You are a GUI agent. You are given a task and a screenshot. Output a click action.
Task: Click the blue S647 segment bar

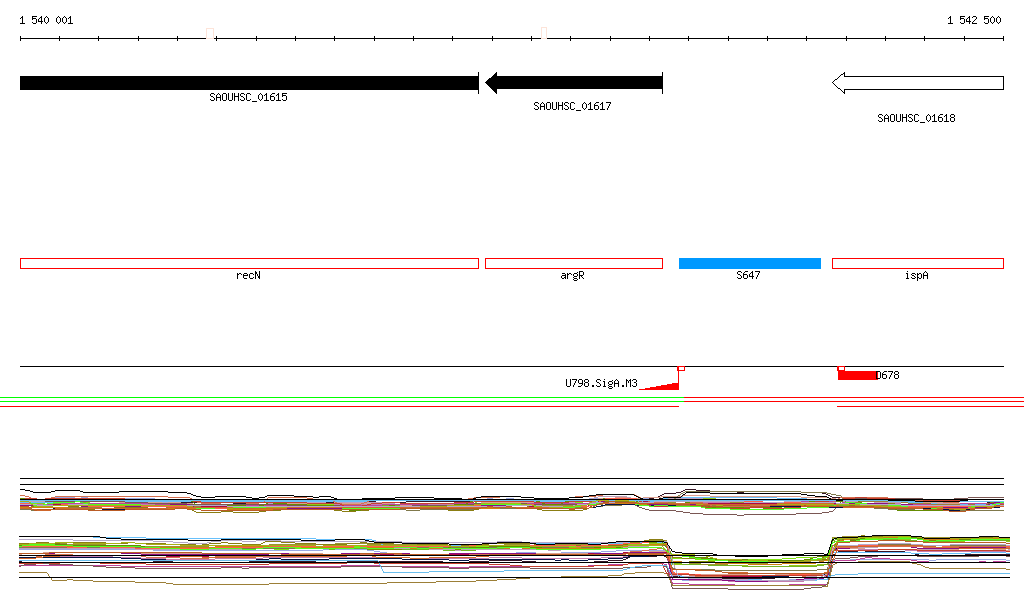[x=749, y=263]
